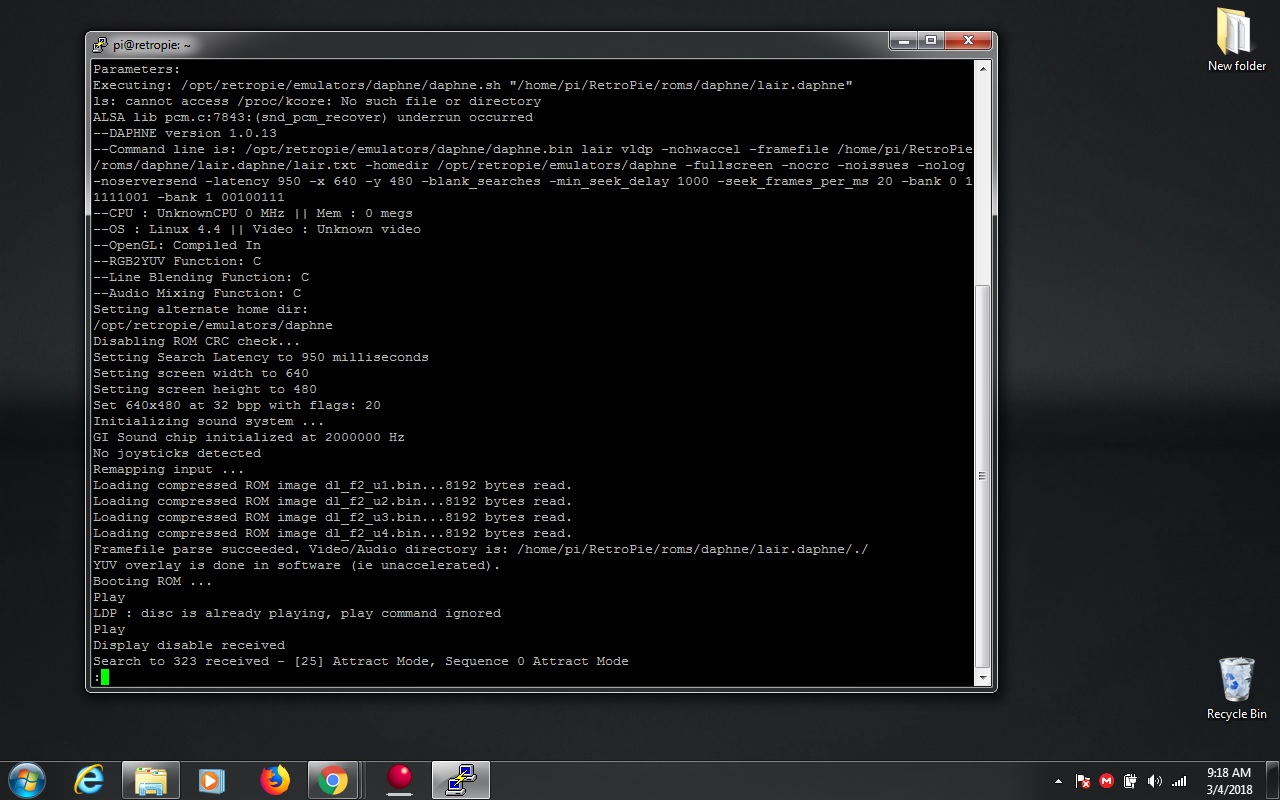1280x800 pixels.
Task: Open the New folder on desktop
Action: coord(1236,40)
